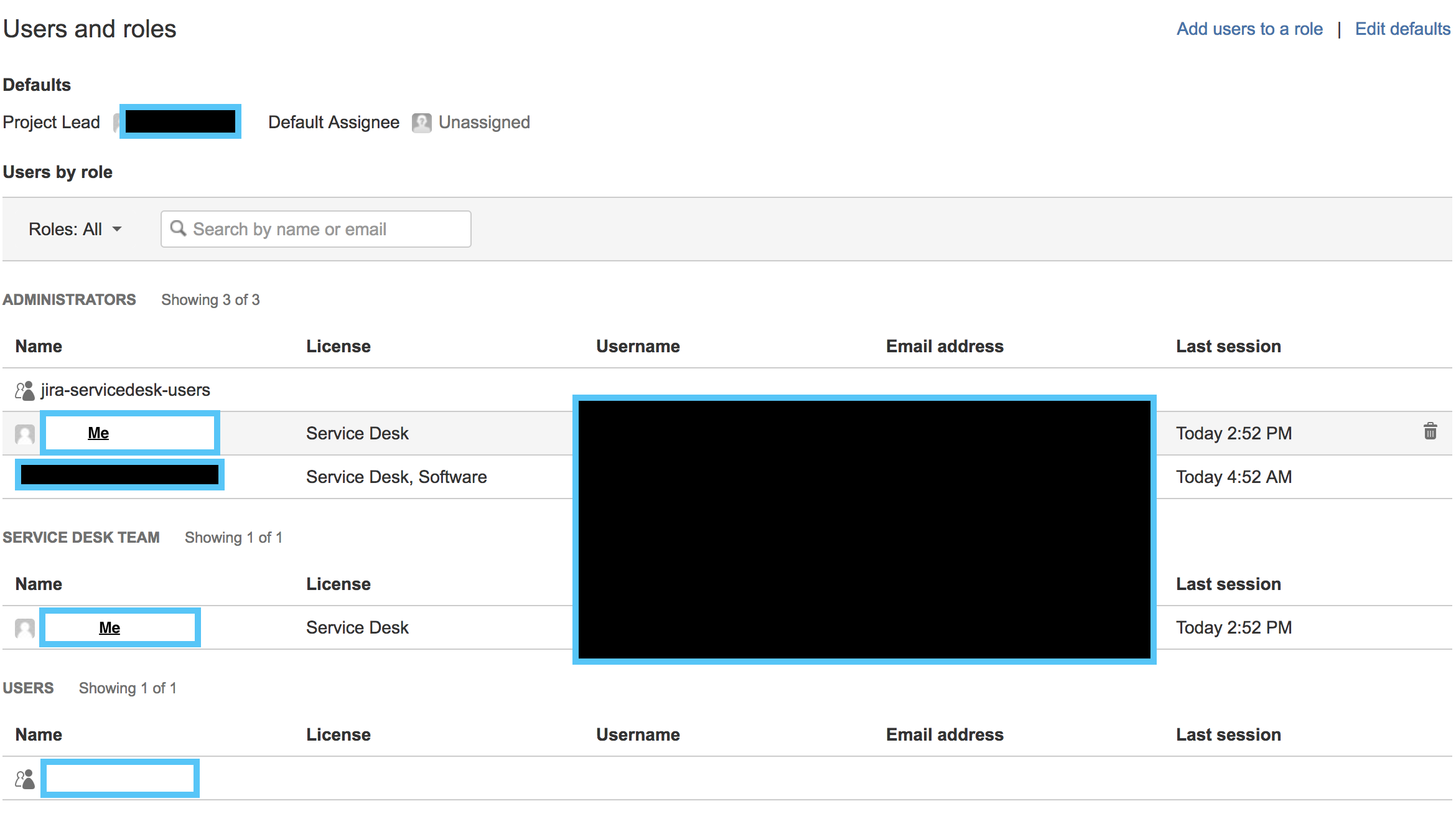Open Me profile link in Administrators

point(98,433)
